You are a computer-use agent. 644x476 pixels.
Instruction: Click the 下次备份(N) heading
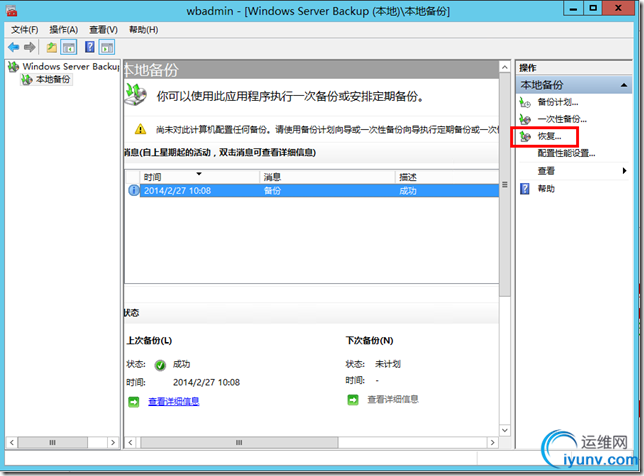click(370, 340)
